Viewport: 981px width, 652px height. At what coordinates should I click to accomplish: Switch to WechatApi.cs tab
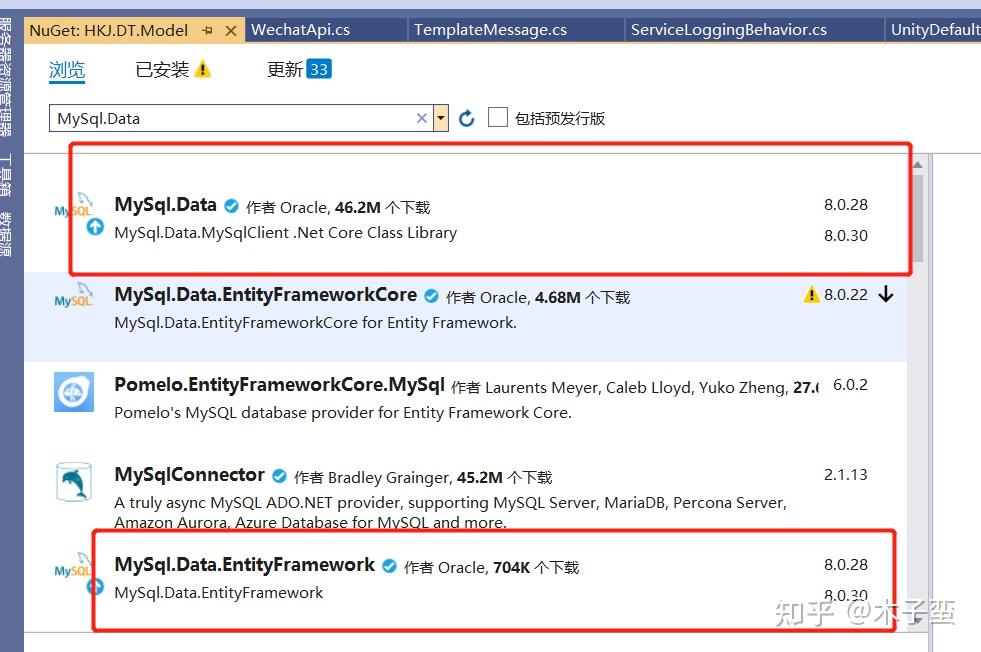[300, 29]
